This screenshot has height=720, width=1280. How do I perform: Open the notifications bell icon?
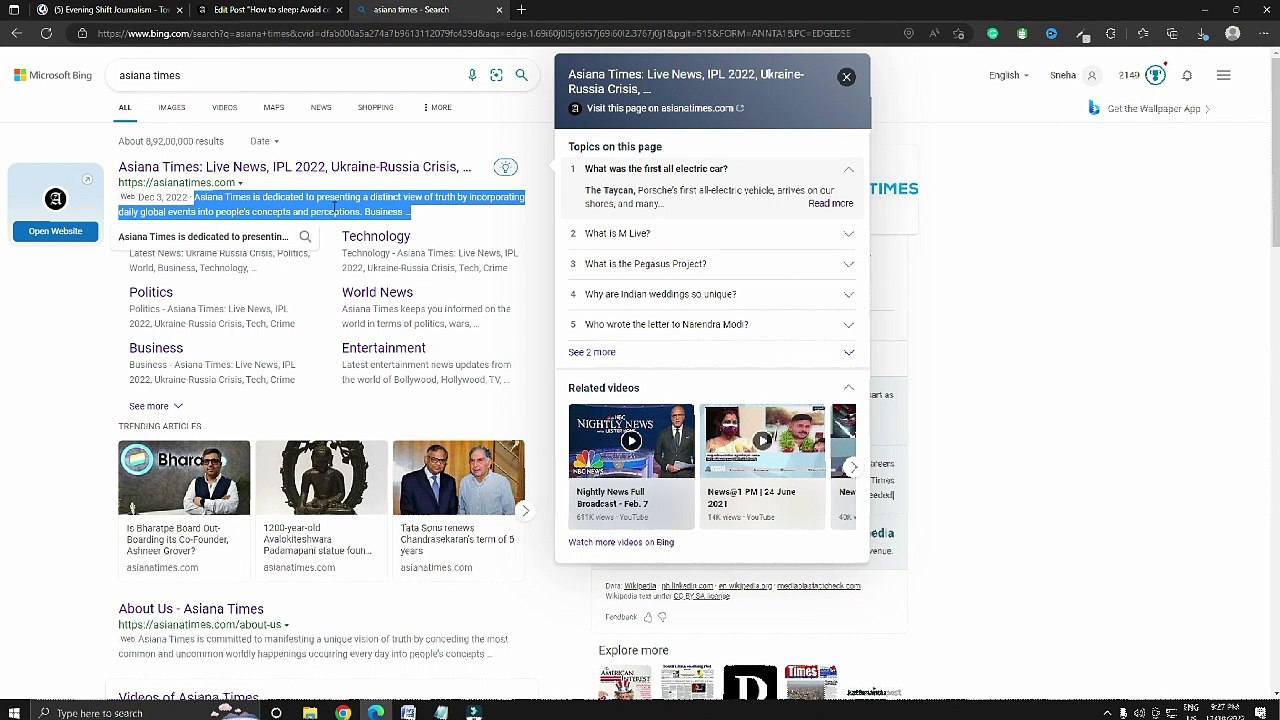point(1187,75)
